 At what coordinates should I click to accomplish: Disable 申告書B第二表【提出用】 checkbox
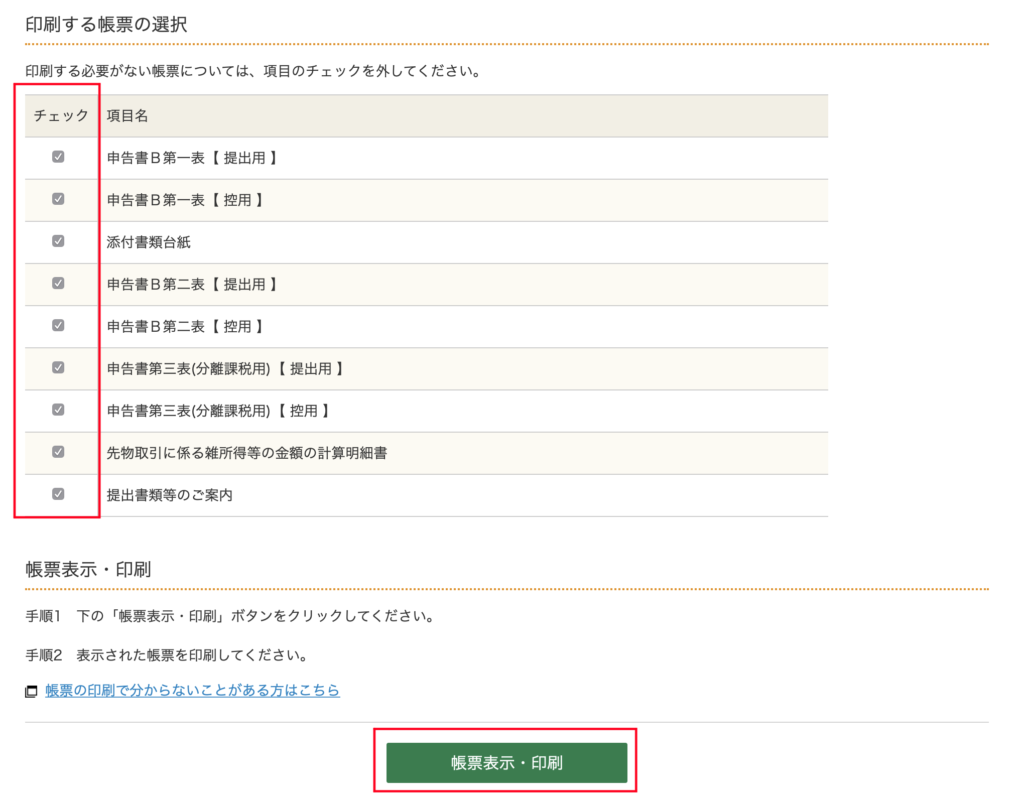[x=58, y=283]
